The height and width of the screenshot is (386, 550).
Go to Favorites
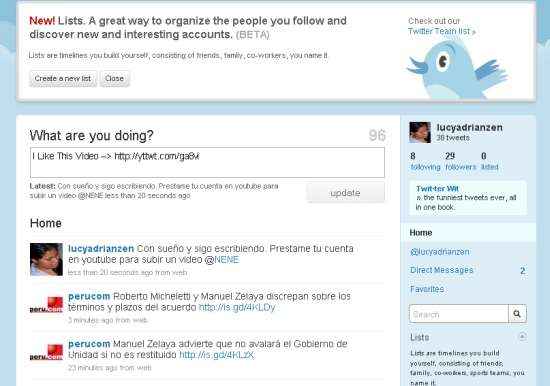tap(427, 289)
